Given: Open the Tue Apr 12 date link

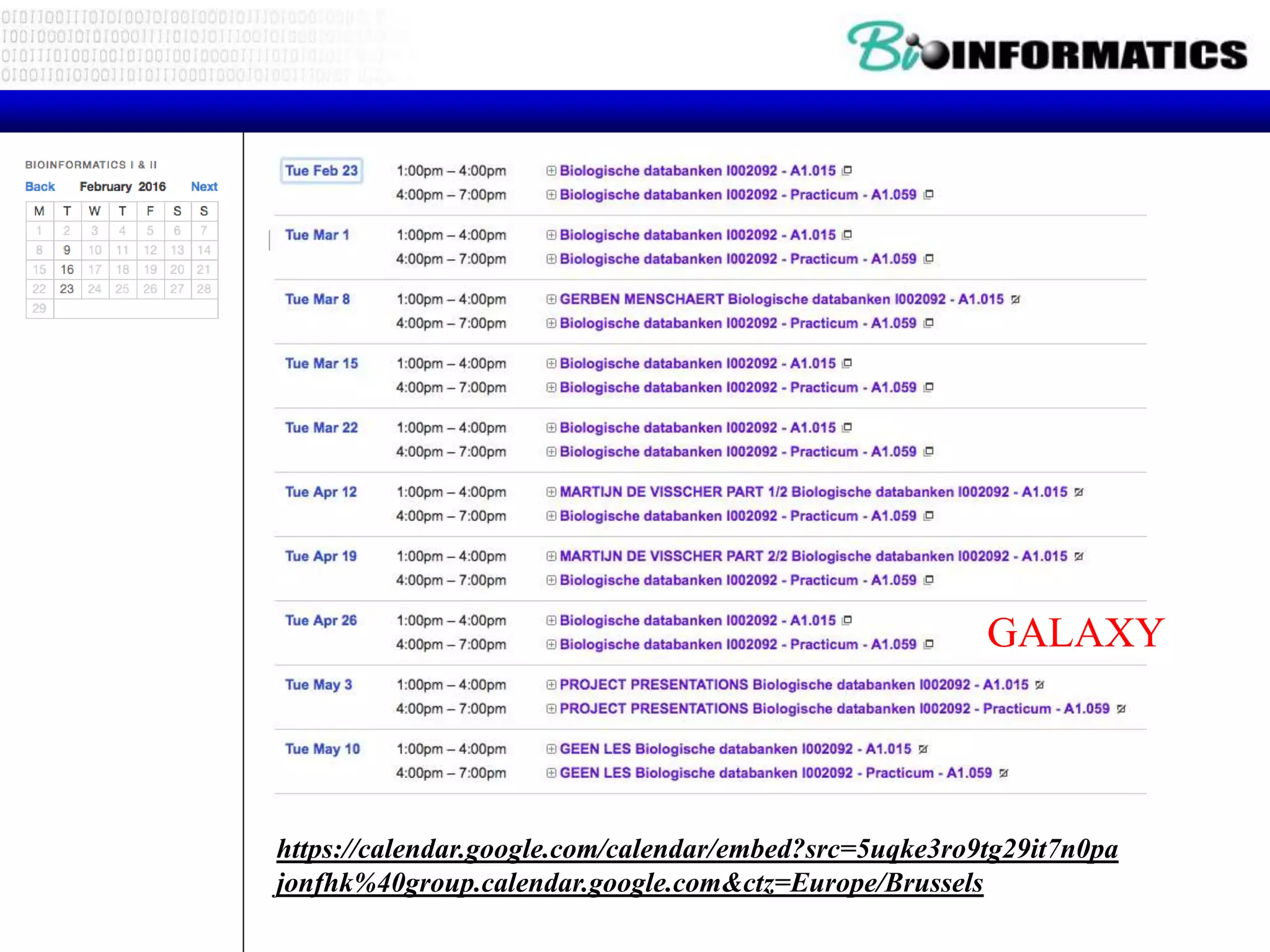Looking at the screenshot, I should tap(321, 492).
